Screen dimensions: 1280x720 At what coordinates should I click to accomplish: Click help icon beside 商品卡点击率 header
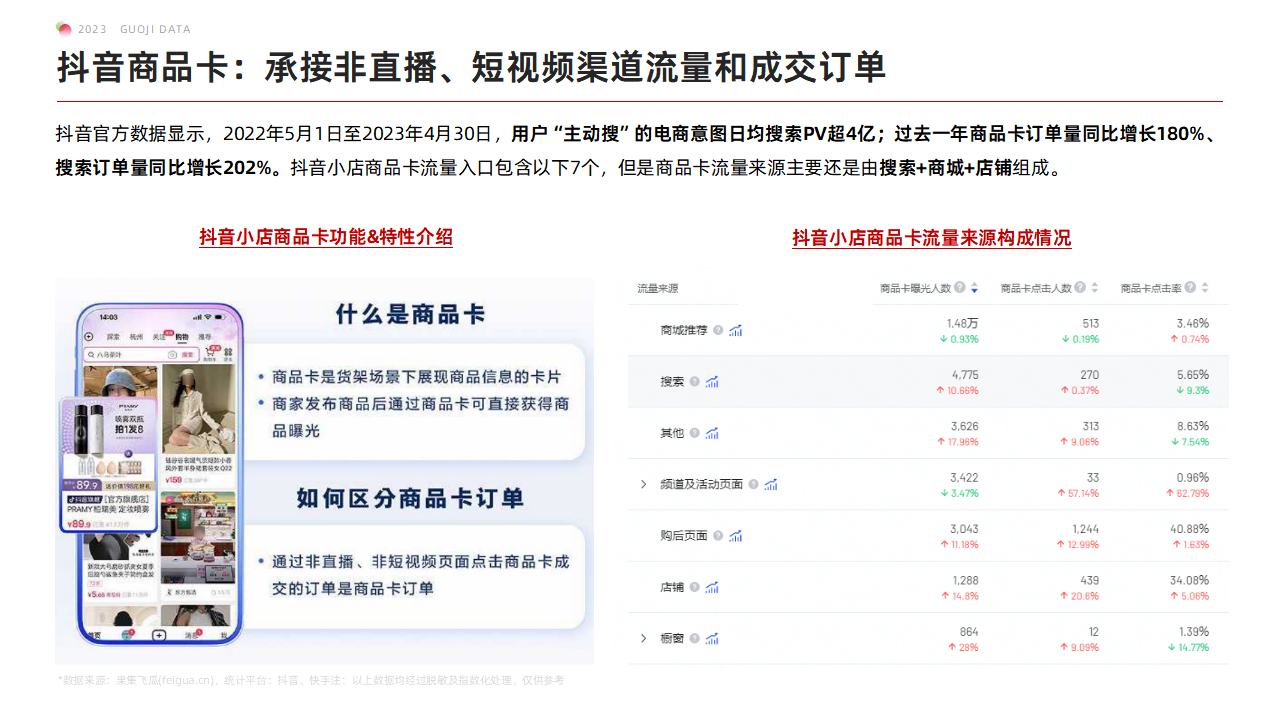click(x=1190, y=288)
